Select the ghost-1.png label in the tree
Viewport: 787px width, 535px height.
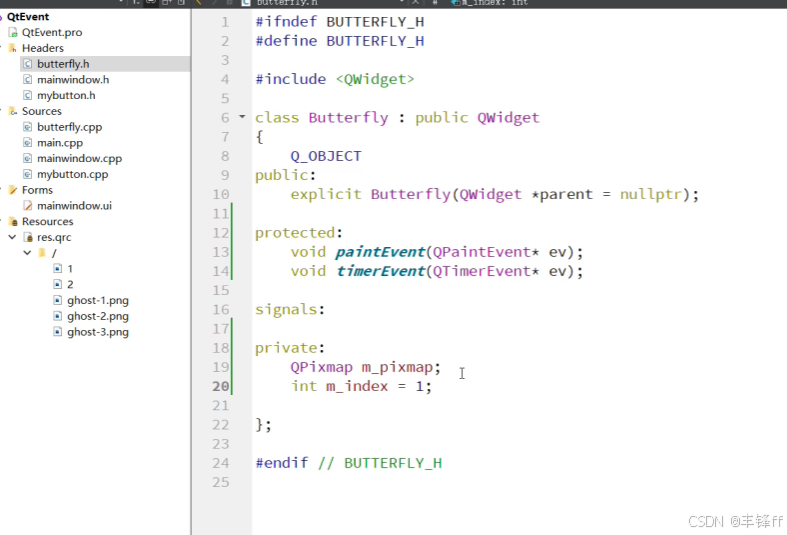98,301
